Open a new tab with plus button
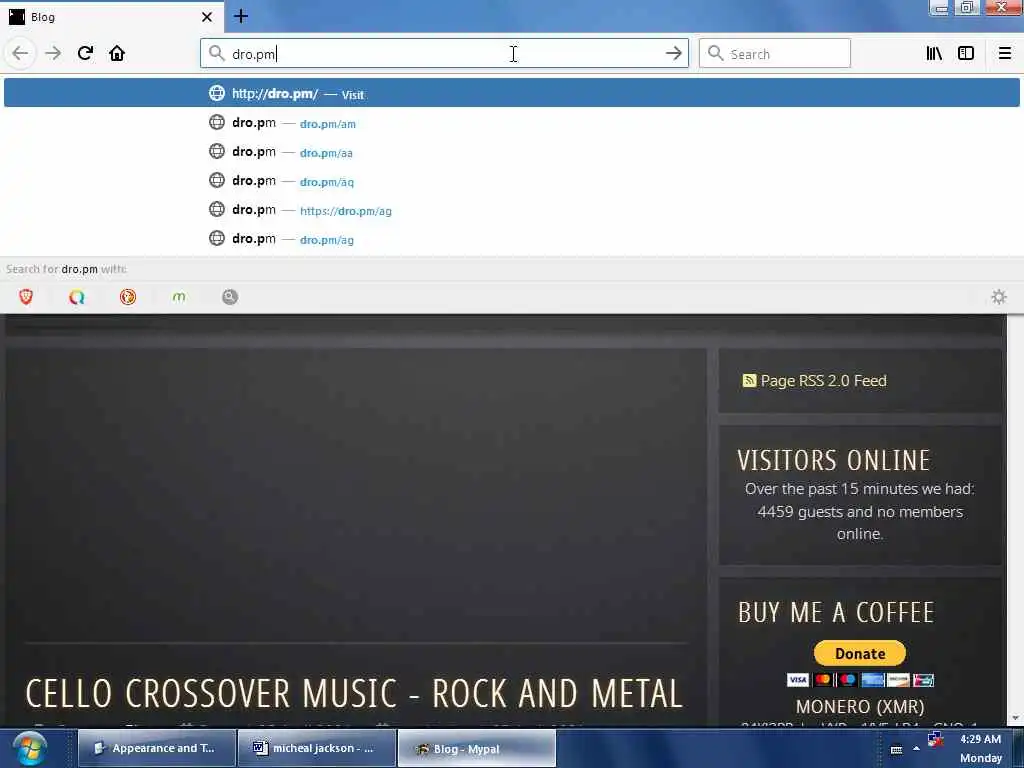 [241, 16]
